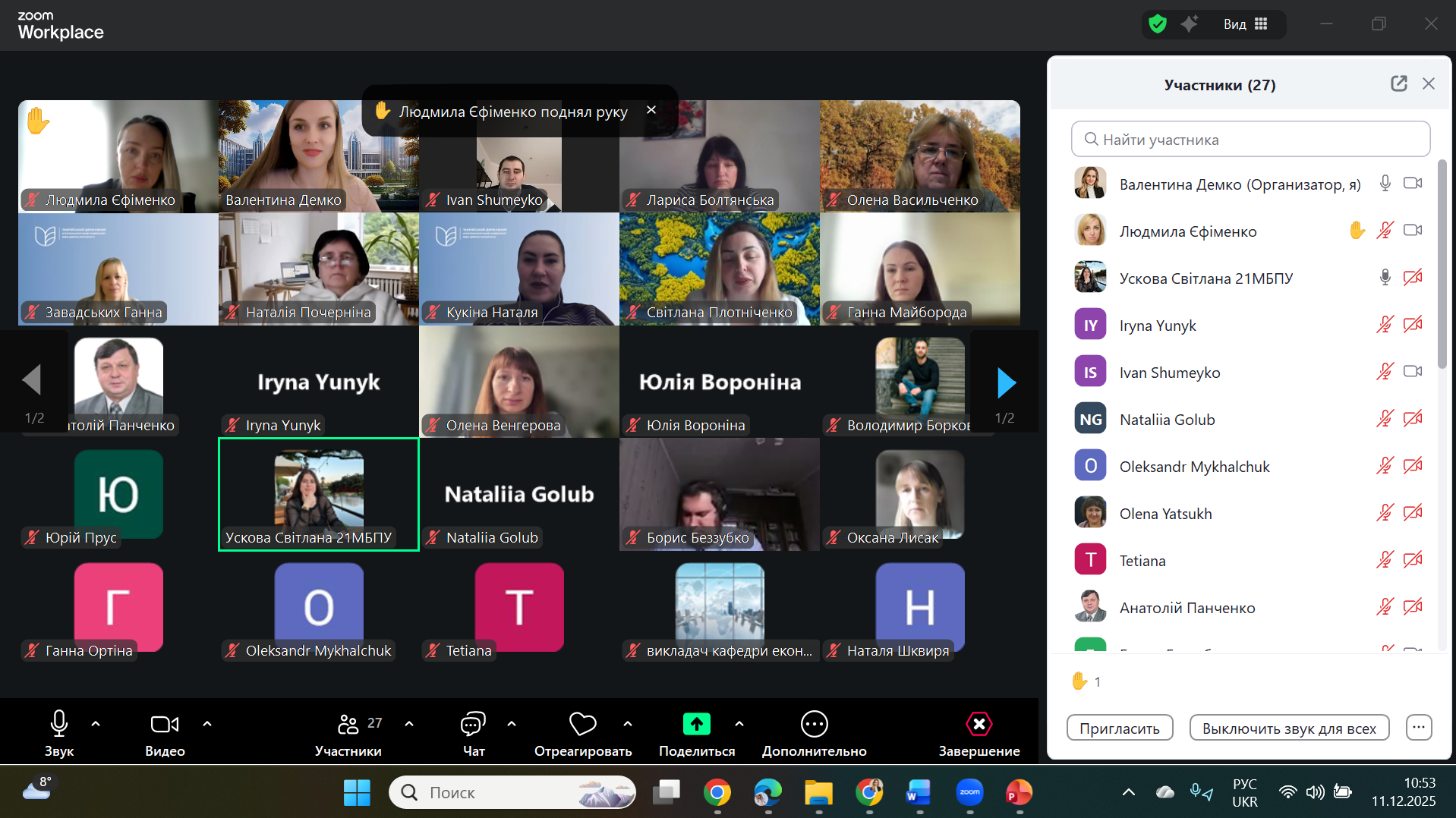Expand share options arrow next to Поделиться
Screen dimensions: 1456x818
click(739, 724)
